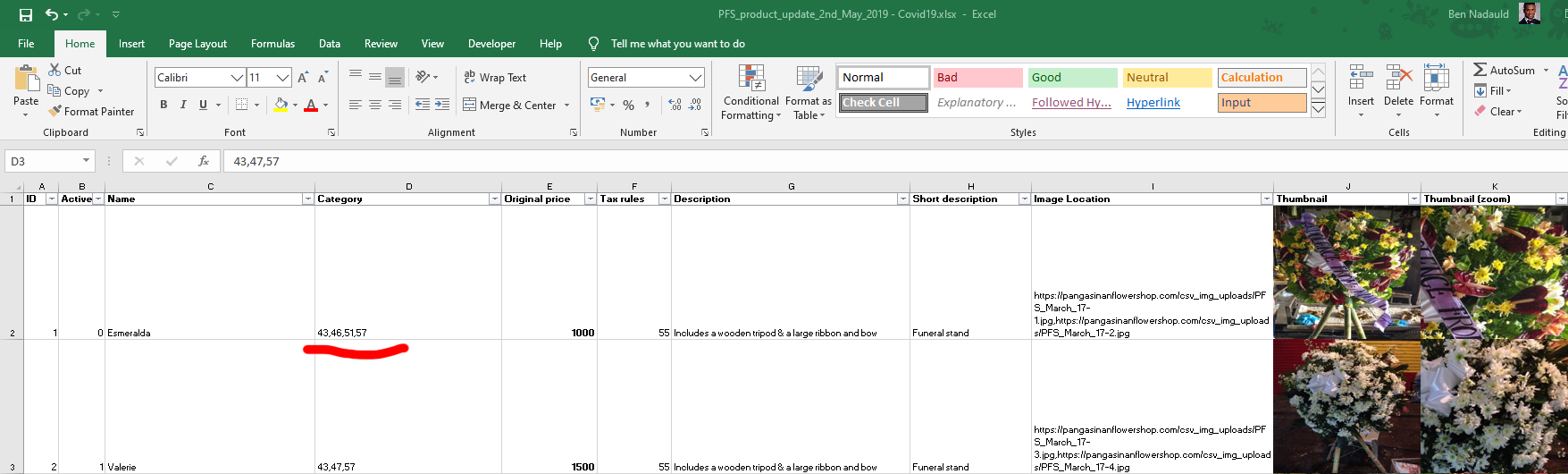Open Format as Table gallery
1568x474 pixels.
point(809,93)
